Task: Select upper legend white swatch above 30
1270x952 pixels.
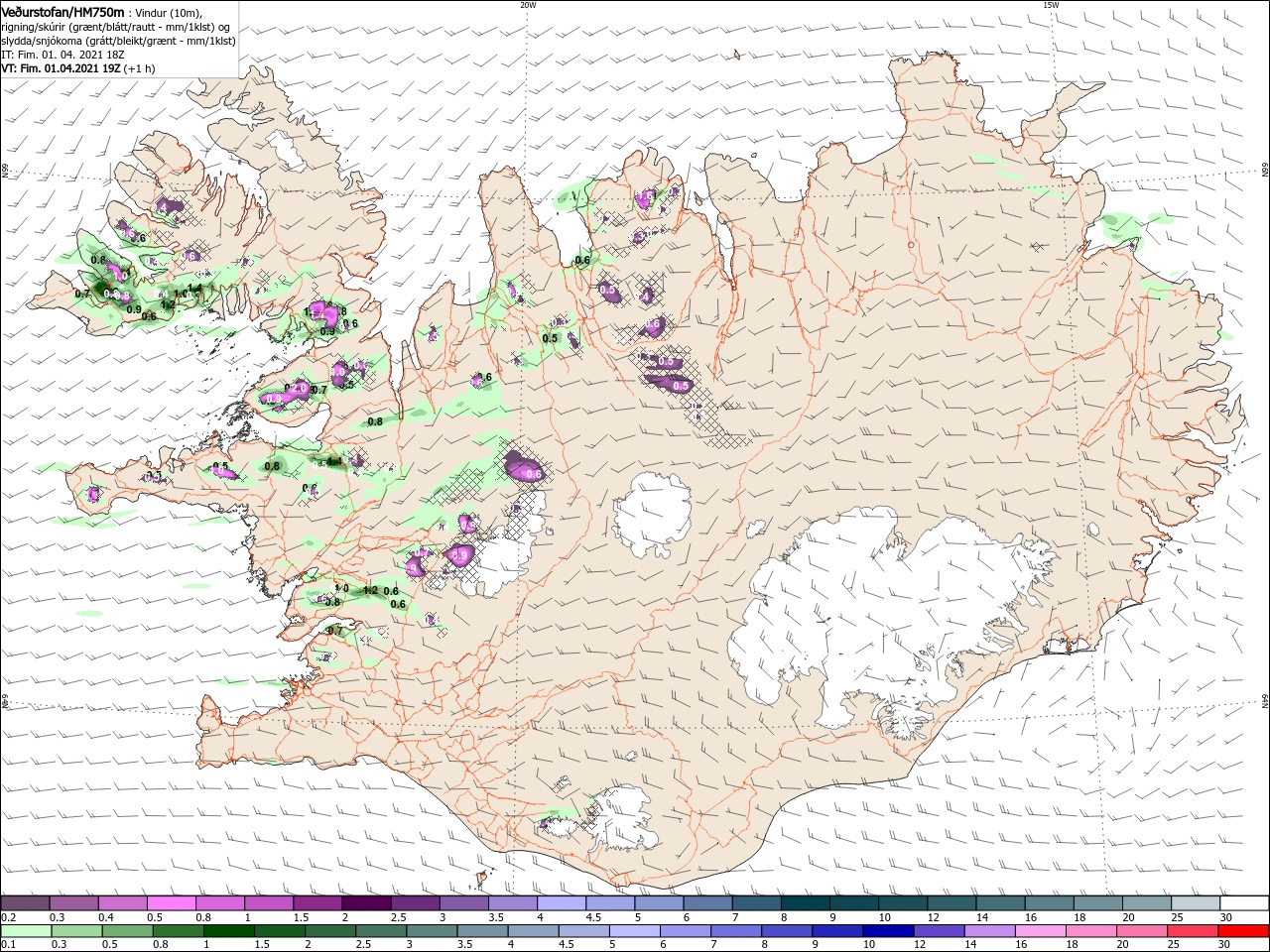Action: (1244, 902)
